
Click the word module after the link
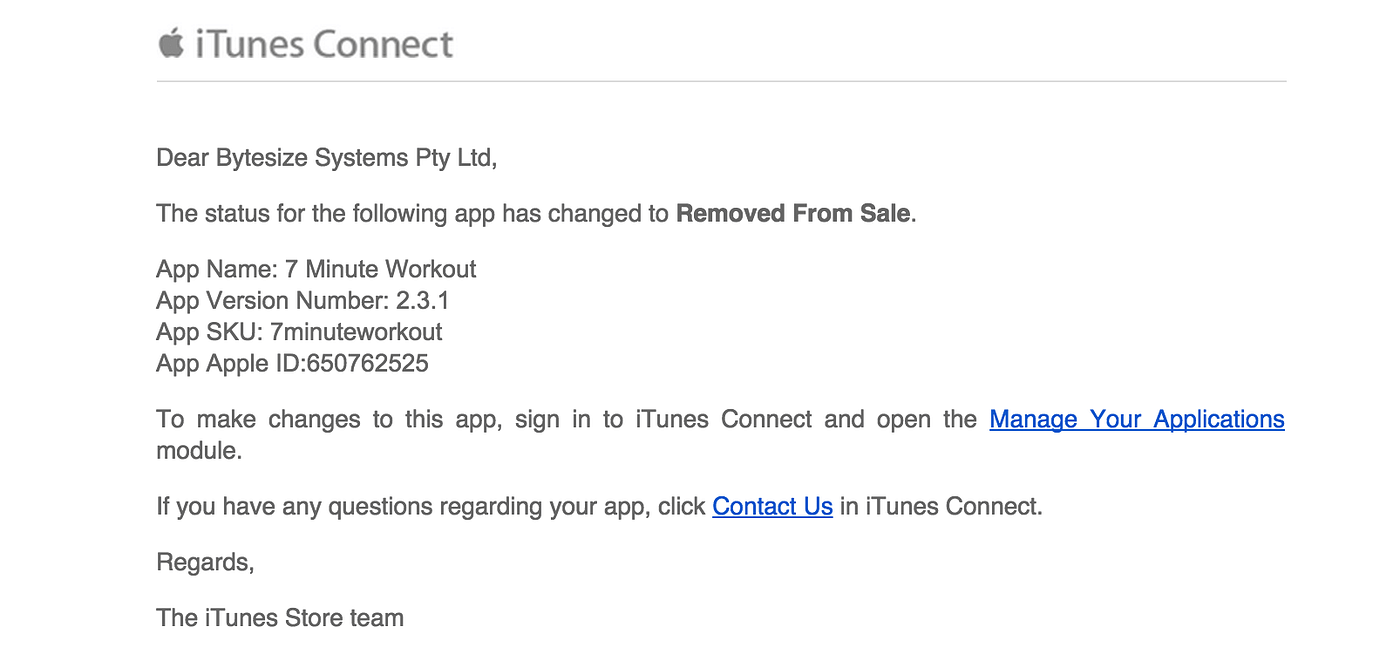199,450
